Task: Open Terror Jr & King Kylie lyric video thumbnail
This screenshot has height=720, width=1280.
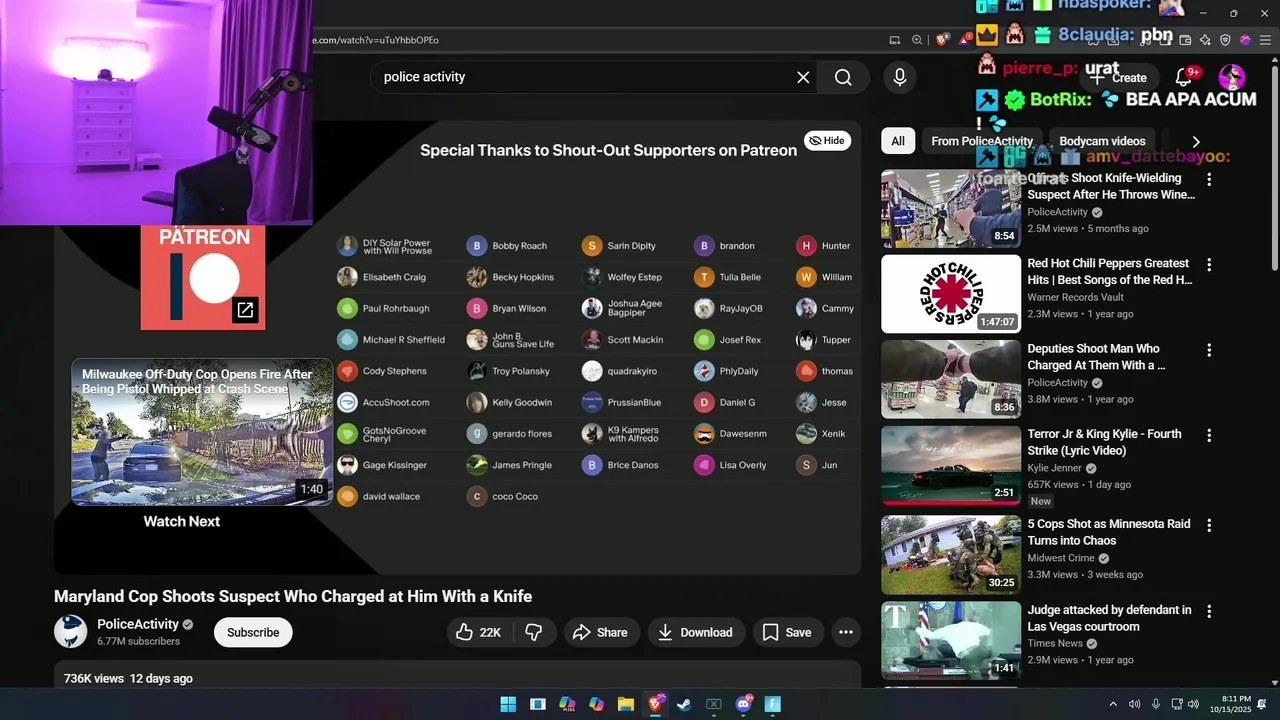Action: point(951,466)
